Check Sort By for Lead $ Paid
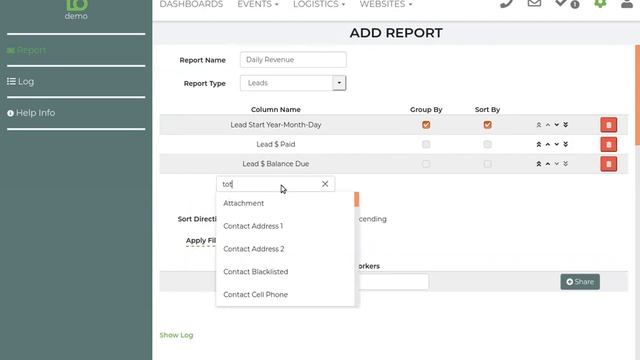Screen dimensions: 640x360 tap(487, 144)
